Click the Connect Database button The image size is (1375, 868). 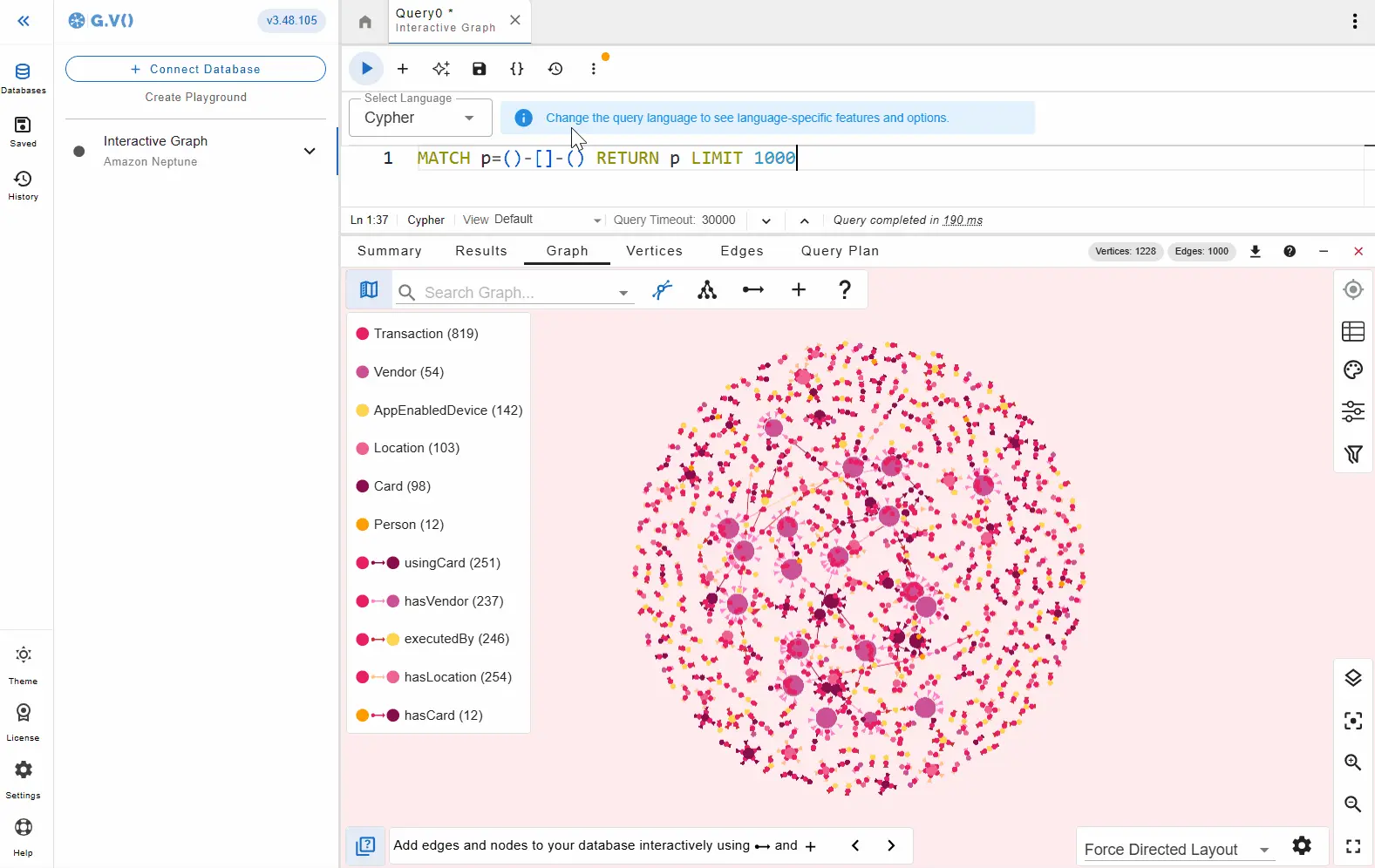[x=195, y=69]
